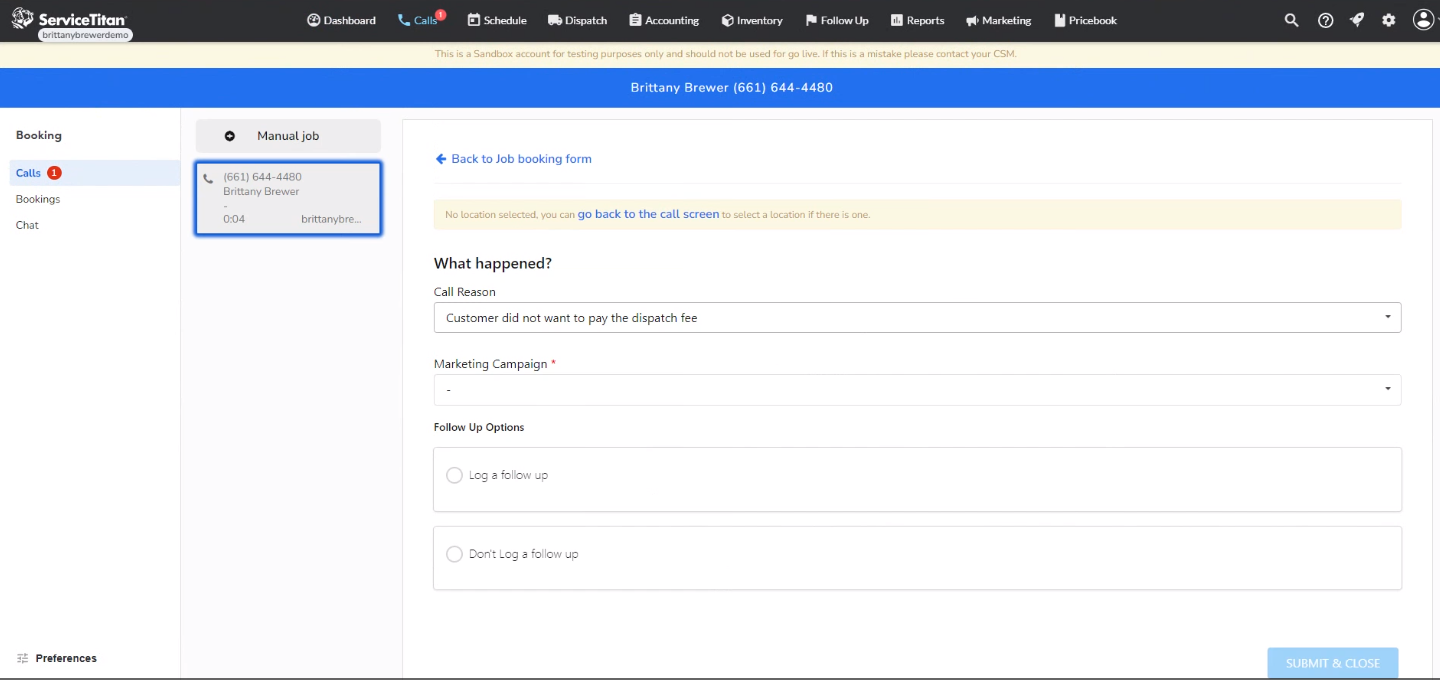
Task: Open the Calls dropdown in top bar
Action: pyautogui.click(x=420, y=19)
